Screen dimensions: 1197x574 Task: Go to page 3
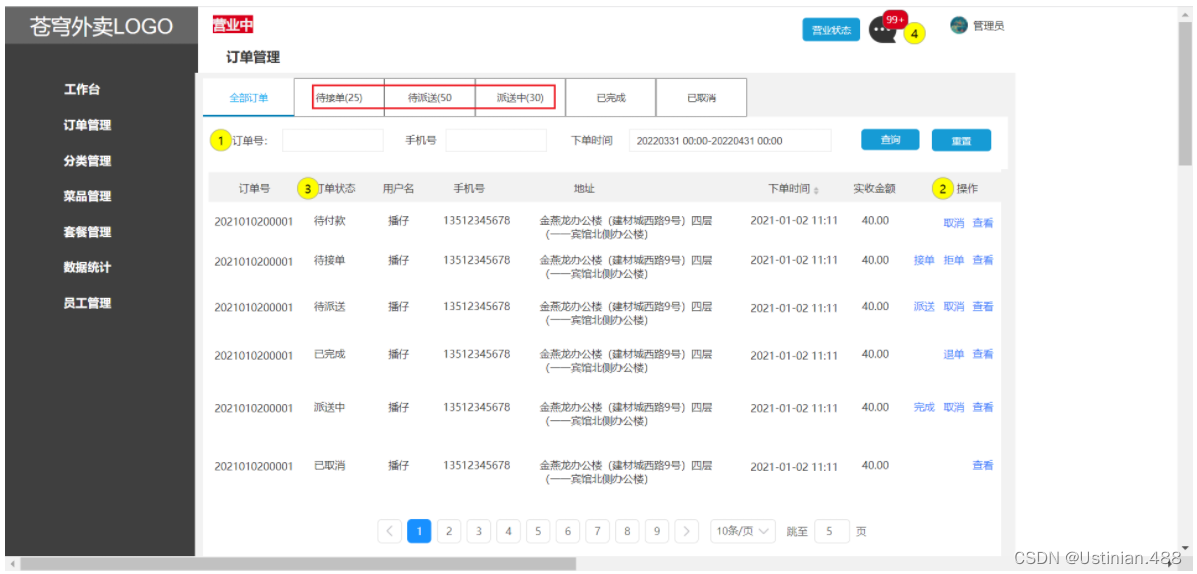[479, 531]
